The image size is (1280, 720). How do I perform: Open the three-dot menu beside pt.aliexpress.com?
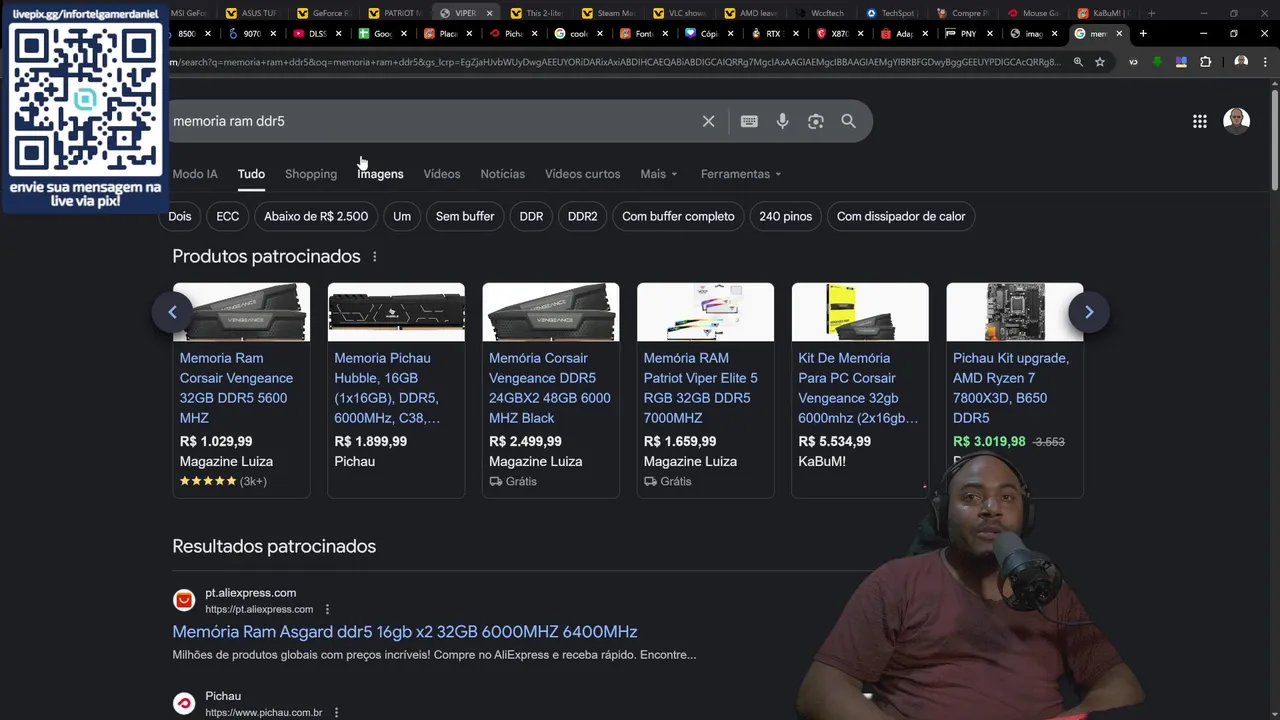pos(327,609)
